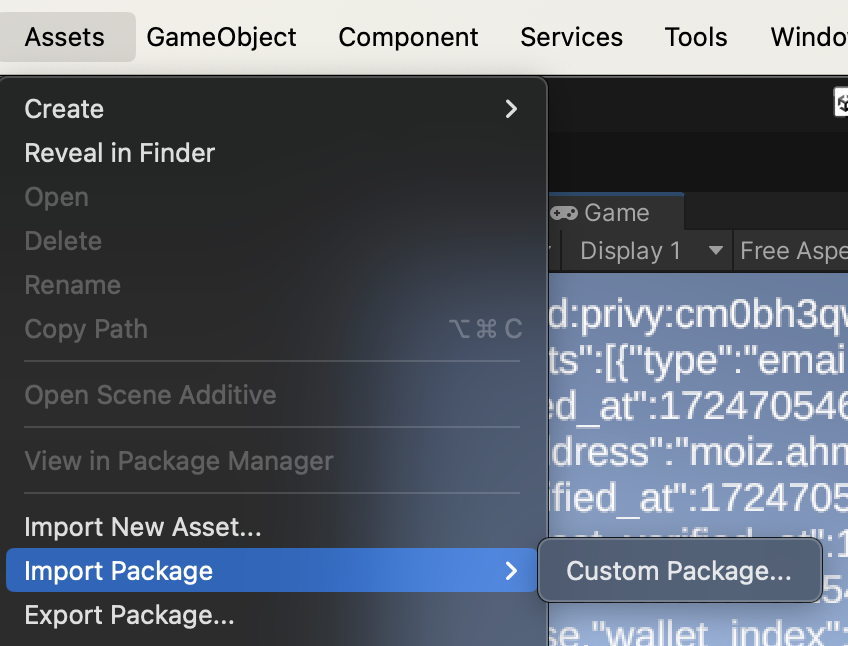This screenshot has height=646, width=848.
Task: Open the Free Aspect dropdown
Action: [791, 251]
